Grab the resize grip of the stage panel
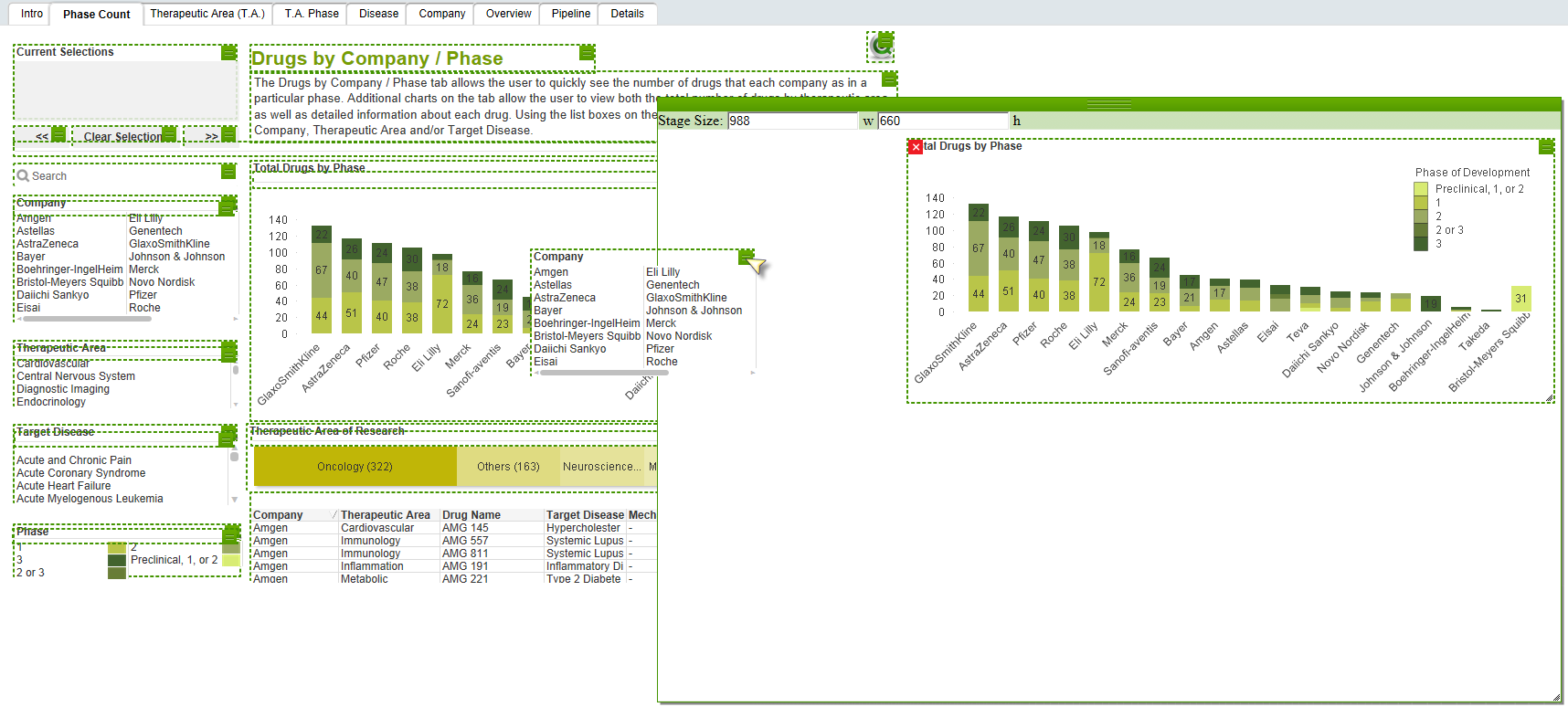The width and height of the screenshot is (1568, 707). click(1556, 698)
